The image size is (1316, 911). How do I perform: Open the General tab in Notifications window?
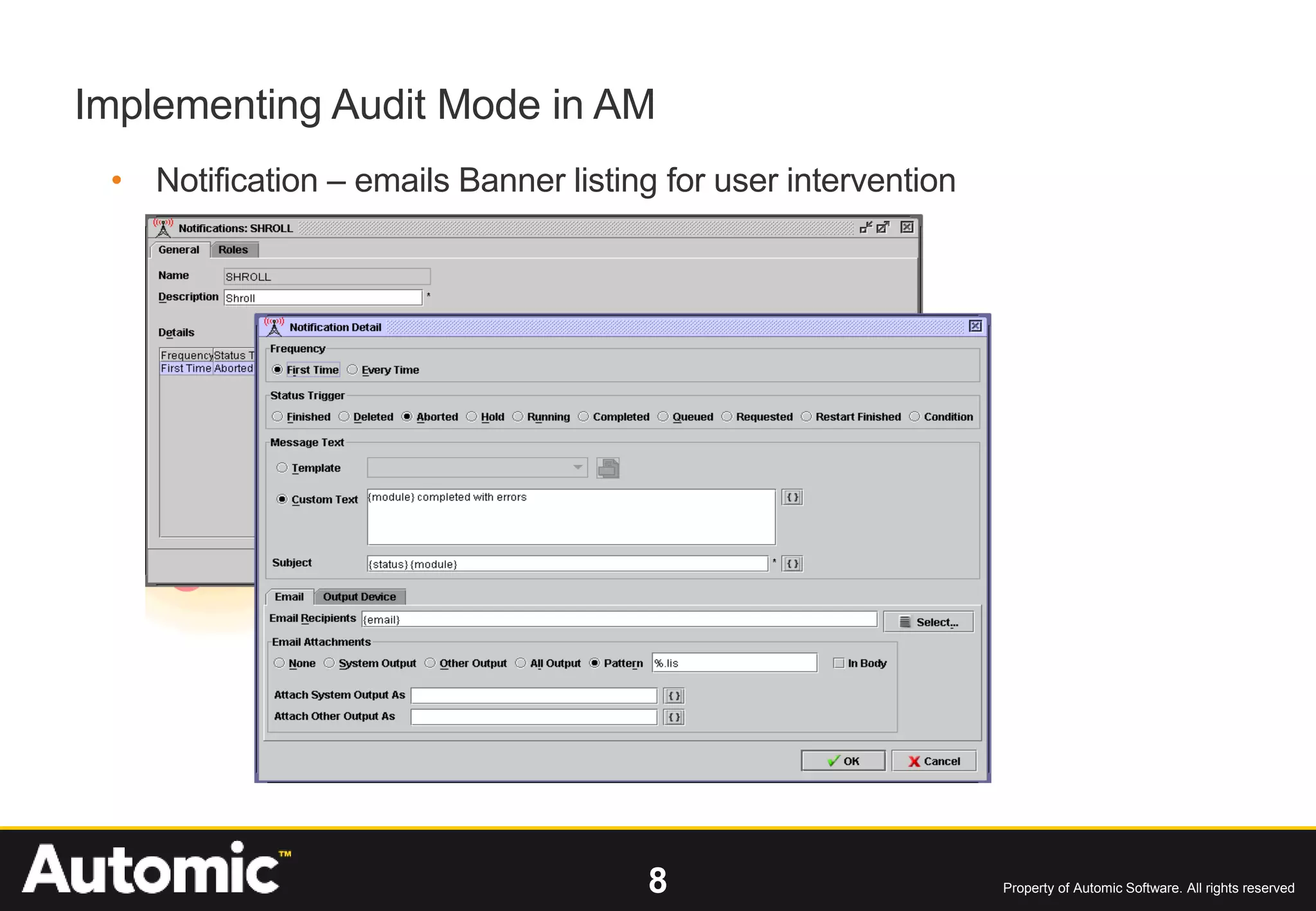coord(179,250)
